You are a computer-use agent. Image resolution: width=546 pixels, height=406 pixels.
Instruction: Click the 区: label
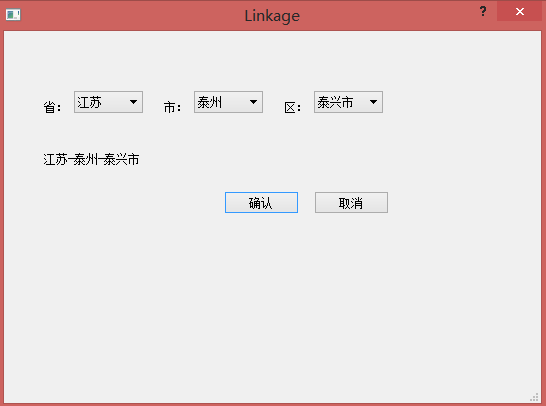click(x=292, y=107)
